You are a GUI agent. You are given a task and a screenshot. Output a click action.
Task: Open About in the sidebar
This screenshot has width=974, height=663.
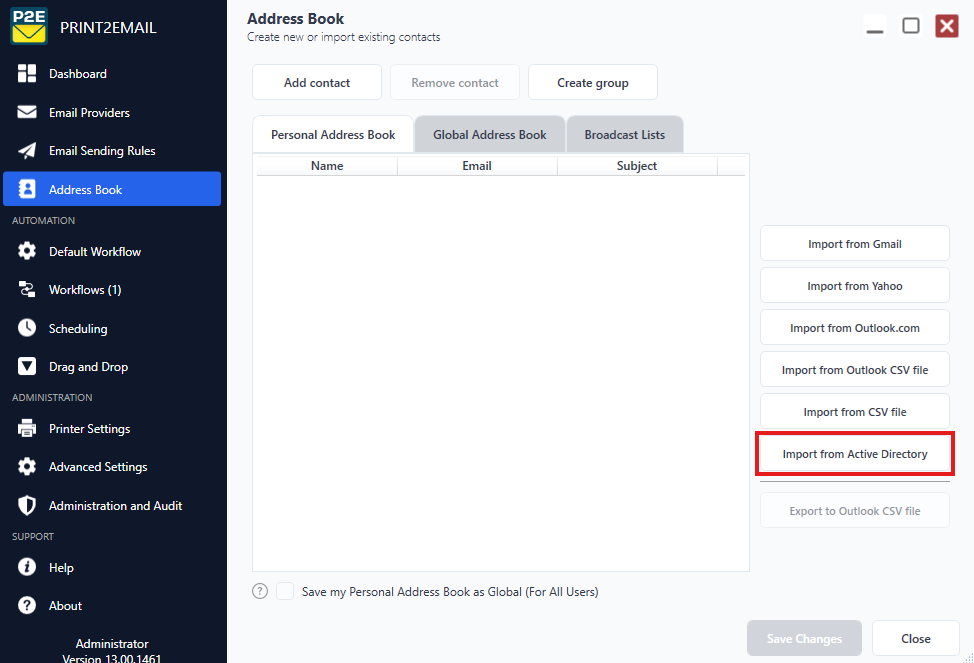point(112,605)
